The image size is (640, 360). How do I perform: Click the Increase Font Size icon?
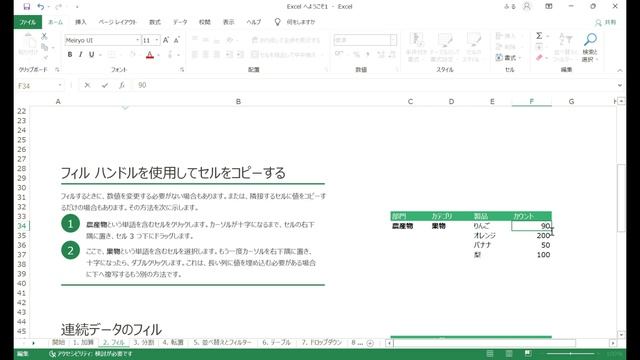[166, 40]
